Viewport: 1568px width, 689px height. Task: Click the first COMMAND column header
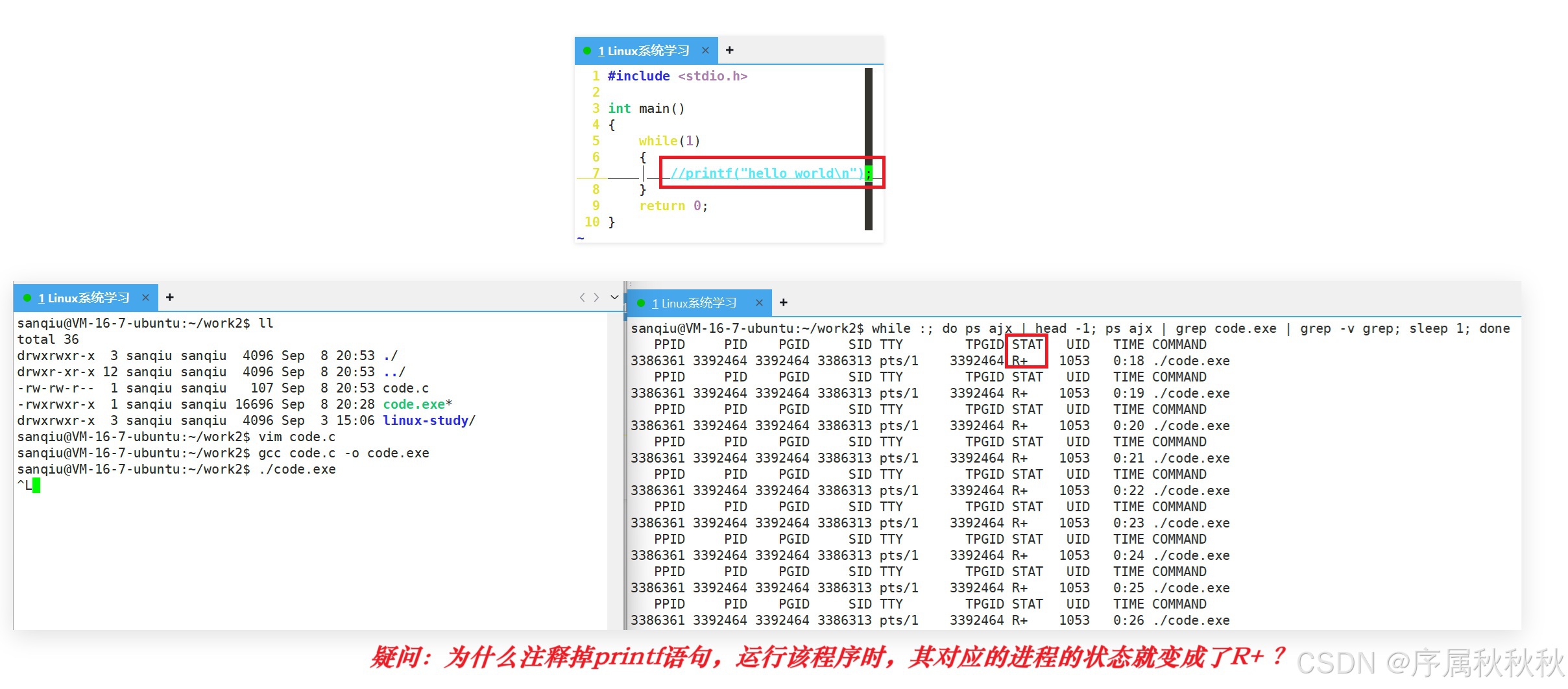click(x=1179, y=344)
